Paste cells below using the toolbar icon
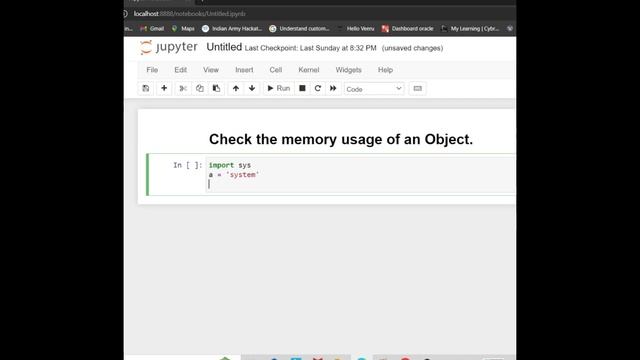This screenshot has width=640, height=360. pos(216,89)
